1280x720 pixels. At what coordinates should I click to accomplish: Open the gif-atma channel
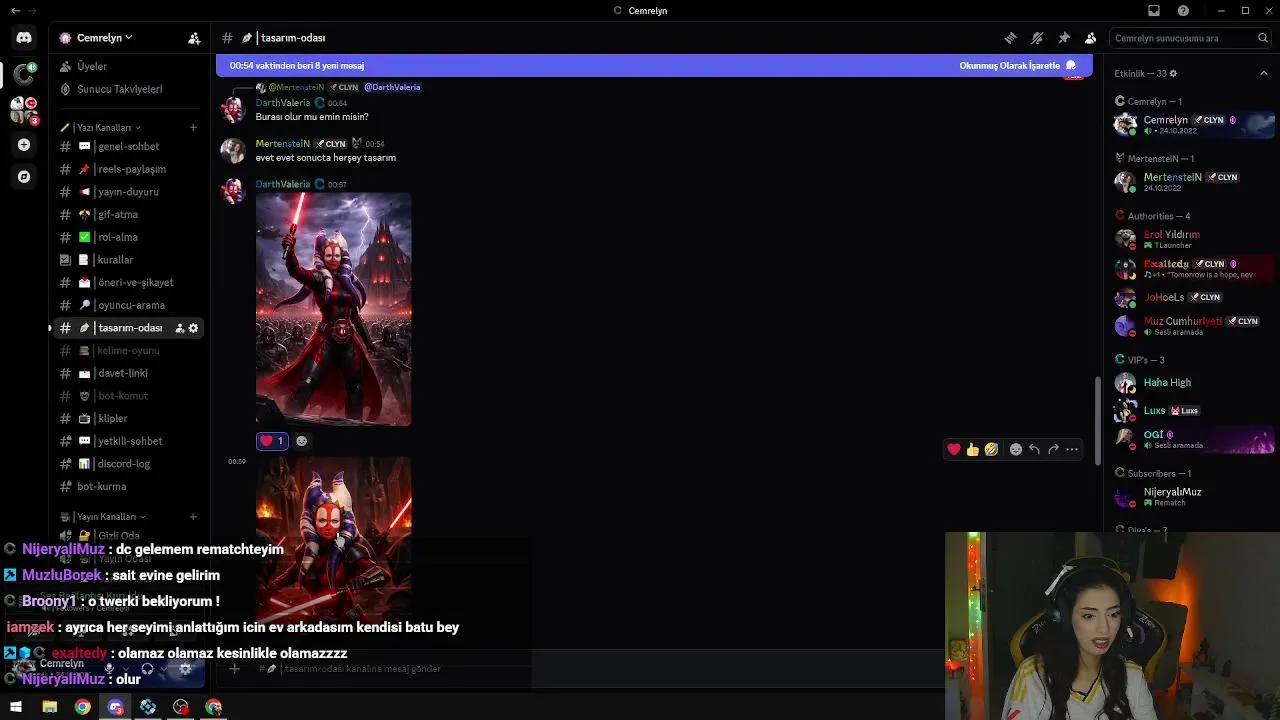coord(130,214)
